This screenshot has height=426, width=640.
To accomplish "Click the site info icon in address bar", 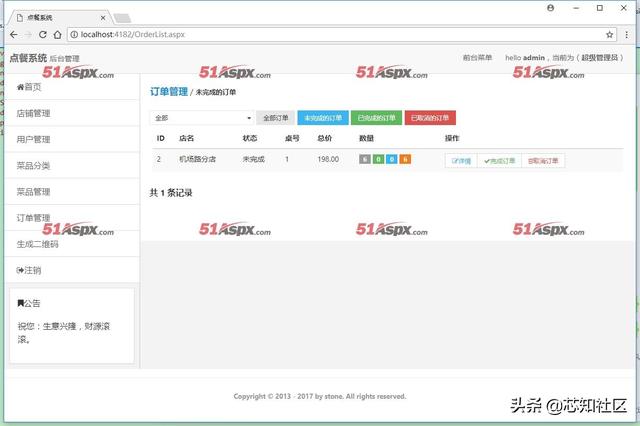I will click(x=74, y=35).
